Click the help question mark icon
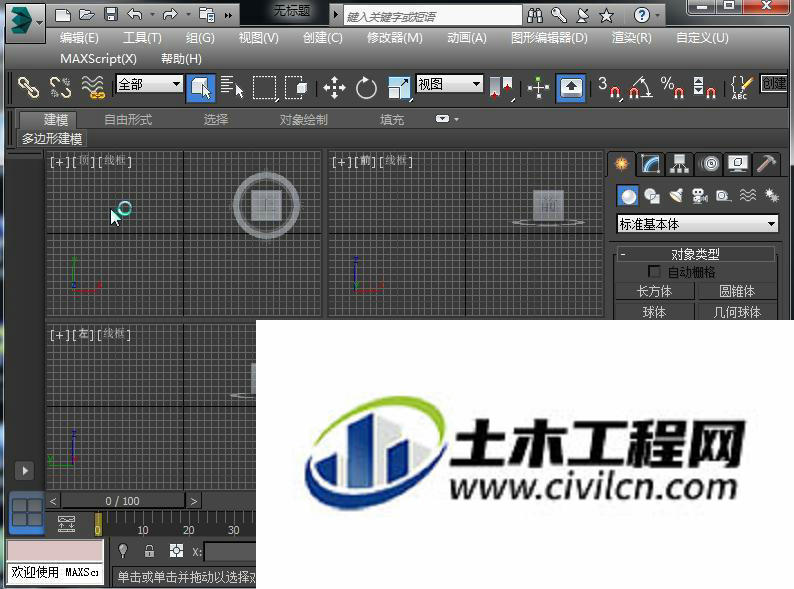 click(x=642, y=15)
